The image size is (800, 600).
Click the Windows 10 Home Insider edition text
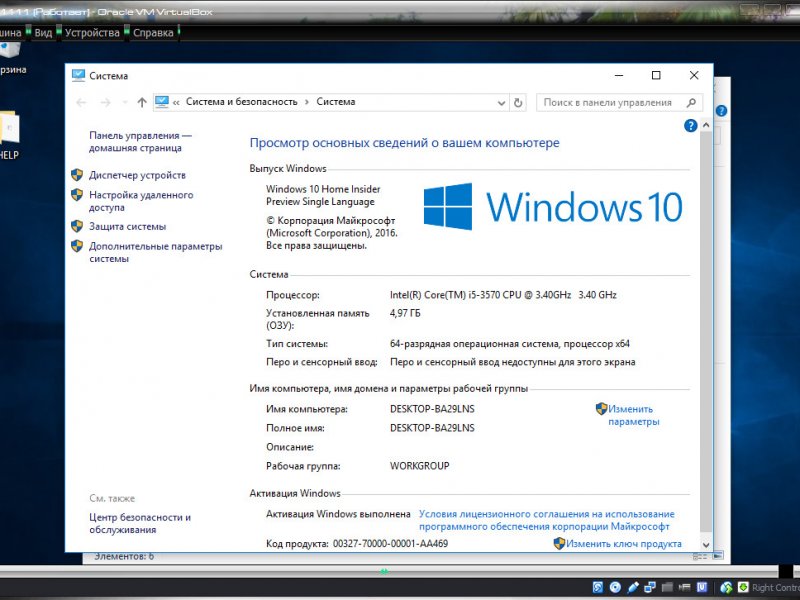point(323,195)
